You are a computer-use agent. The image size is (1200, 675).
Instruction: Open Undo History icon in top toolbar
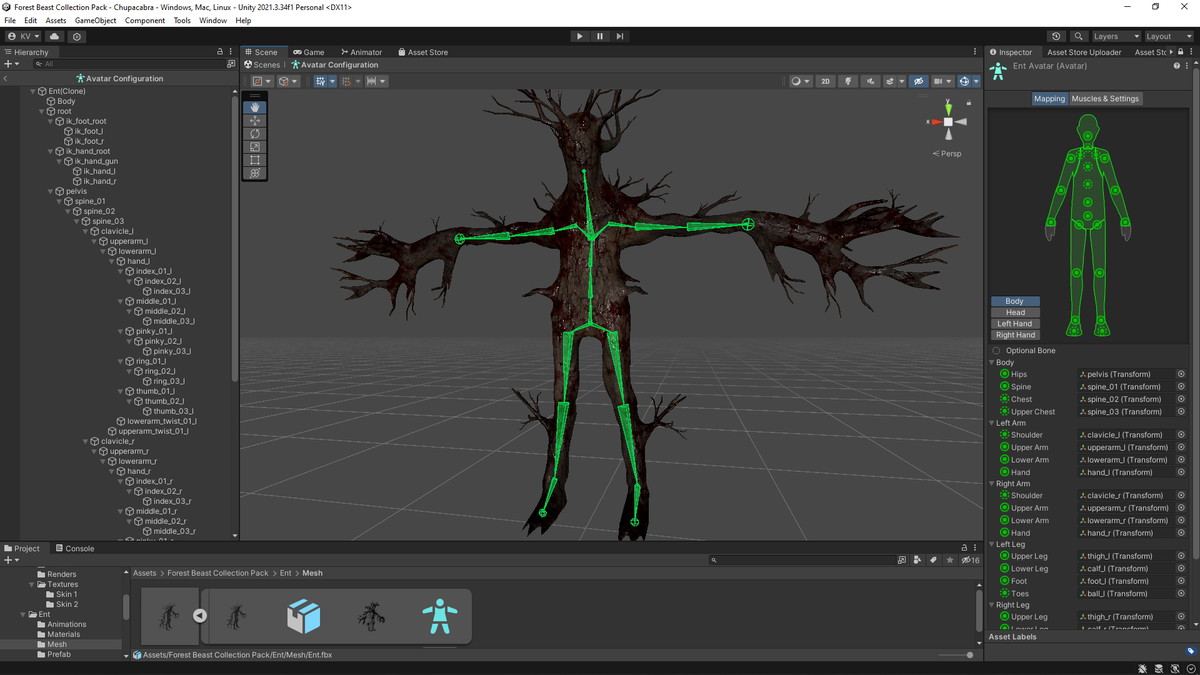tap(1057, 36)
